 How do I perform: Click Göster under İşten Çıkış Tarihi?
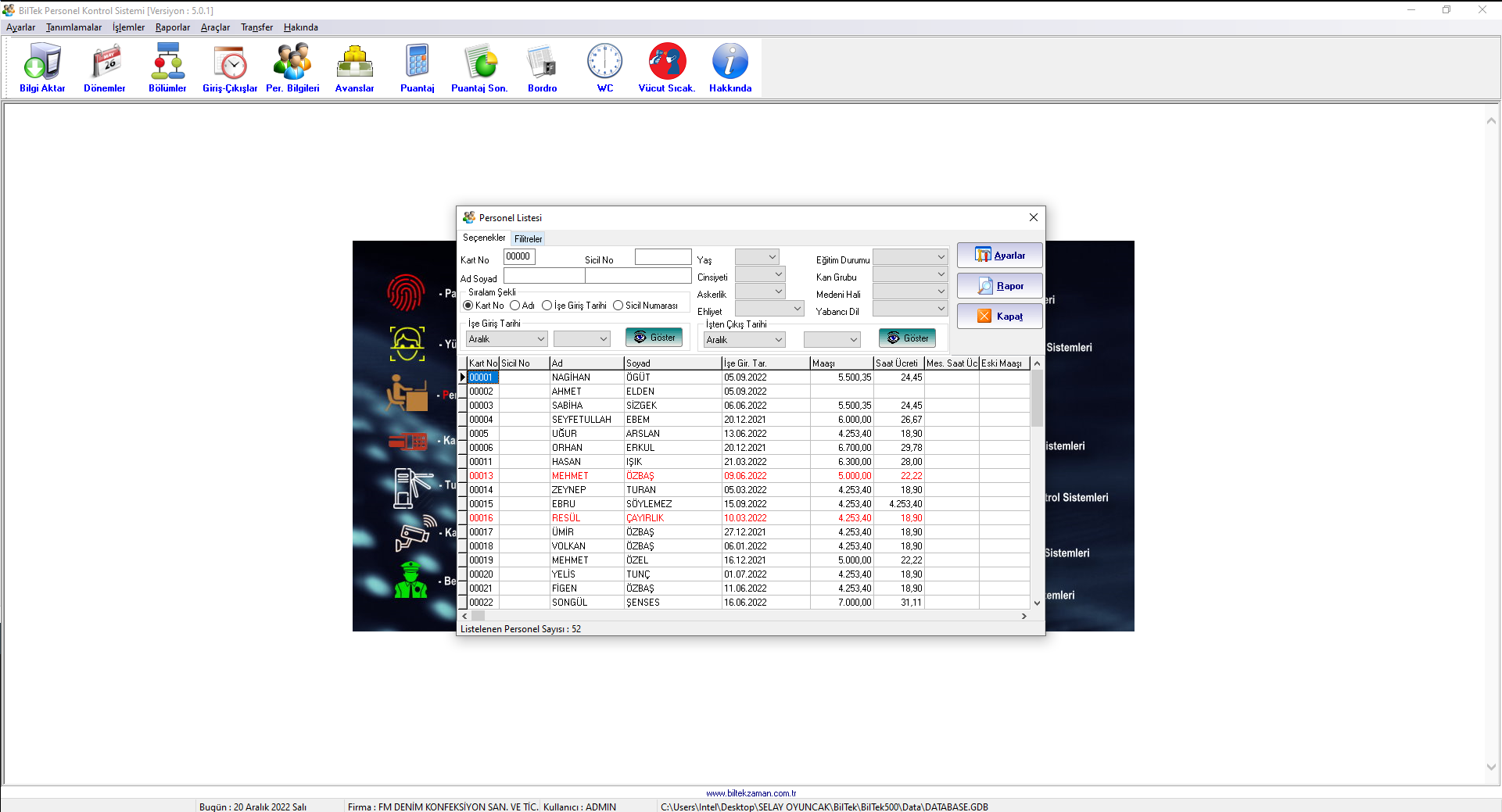907,338
